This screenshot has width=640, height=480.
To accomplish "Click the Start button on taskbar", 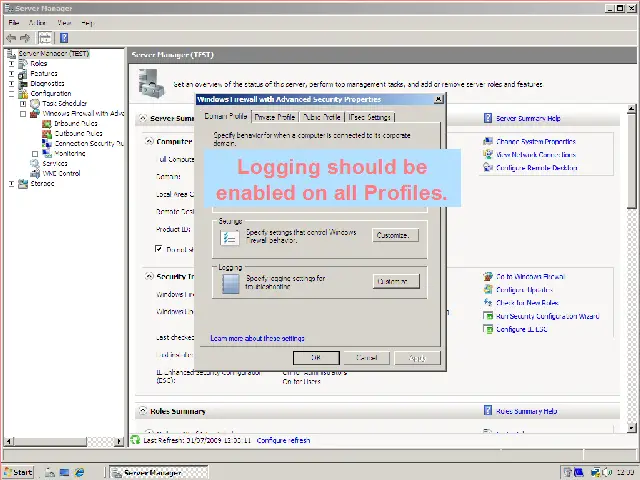I will click(18, 472).
